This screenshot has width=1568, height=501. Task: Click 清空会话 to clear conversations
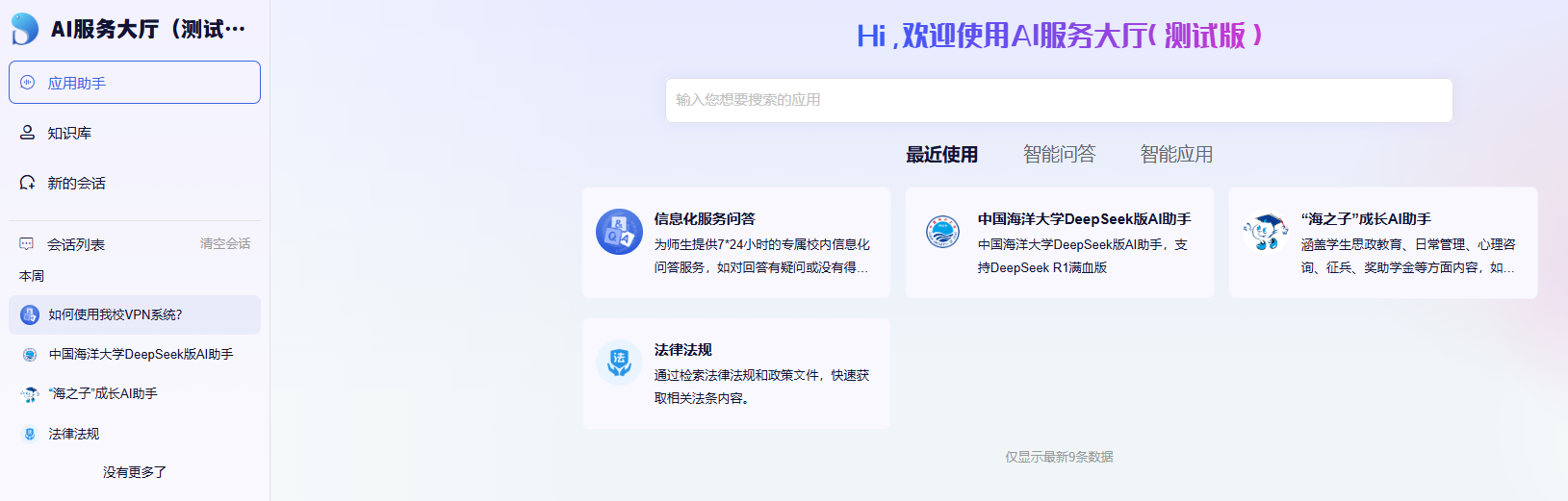pyautogui.click(x=224, y=244)
